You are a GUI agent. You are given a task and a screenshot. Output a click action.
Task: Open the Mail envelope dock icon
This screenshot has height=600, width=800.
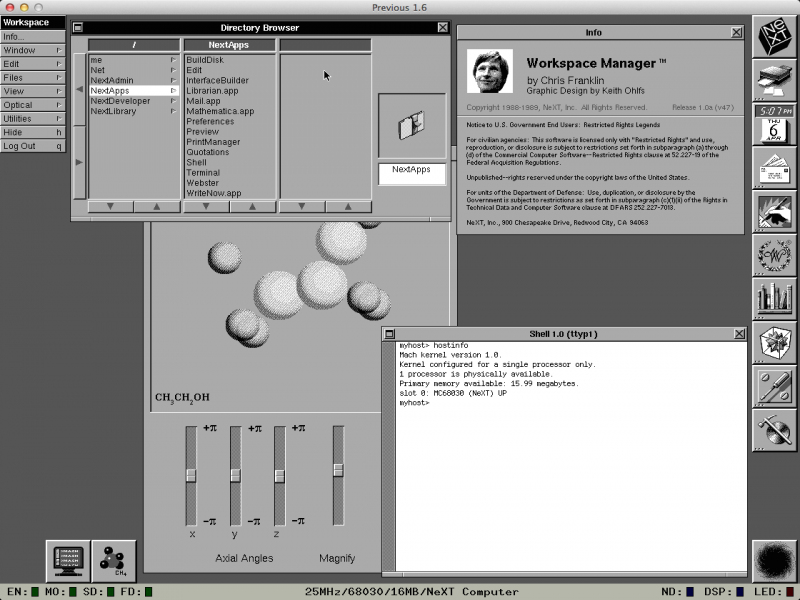click(x=775, y=171)
